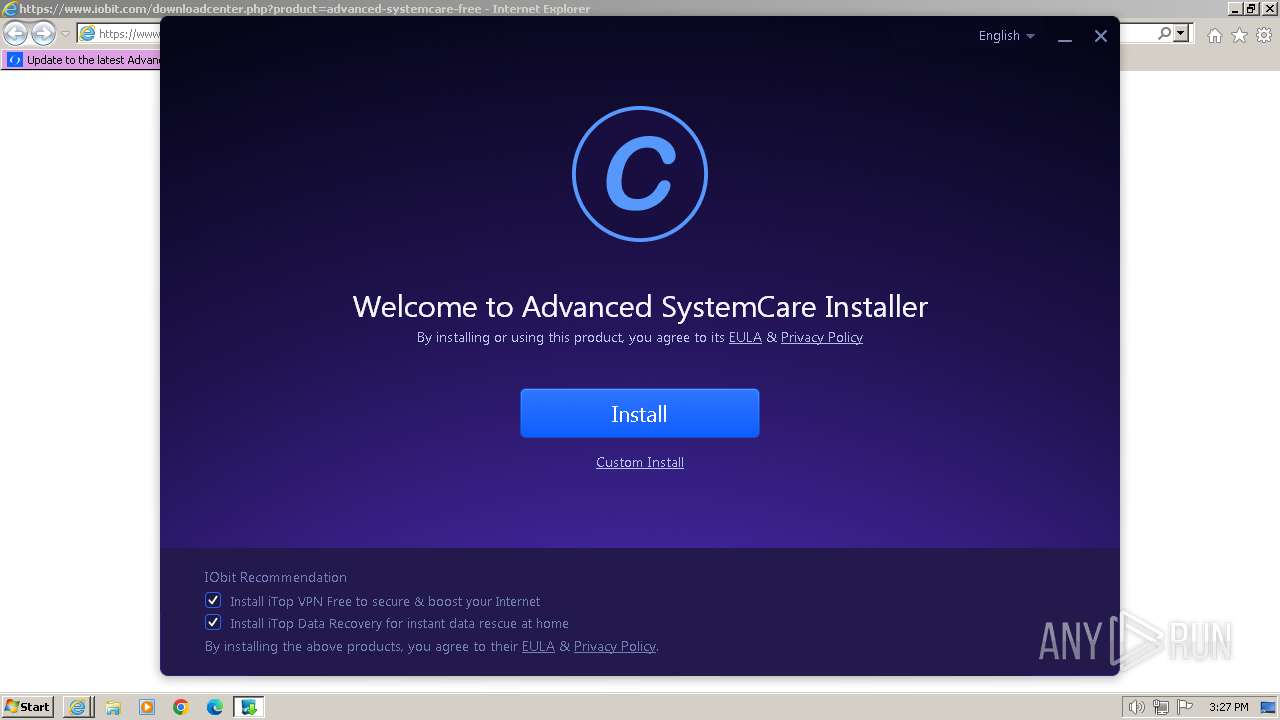Open the Custom Install link
This screenshot has width=1280, height=720.
tap(640, 462)
